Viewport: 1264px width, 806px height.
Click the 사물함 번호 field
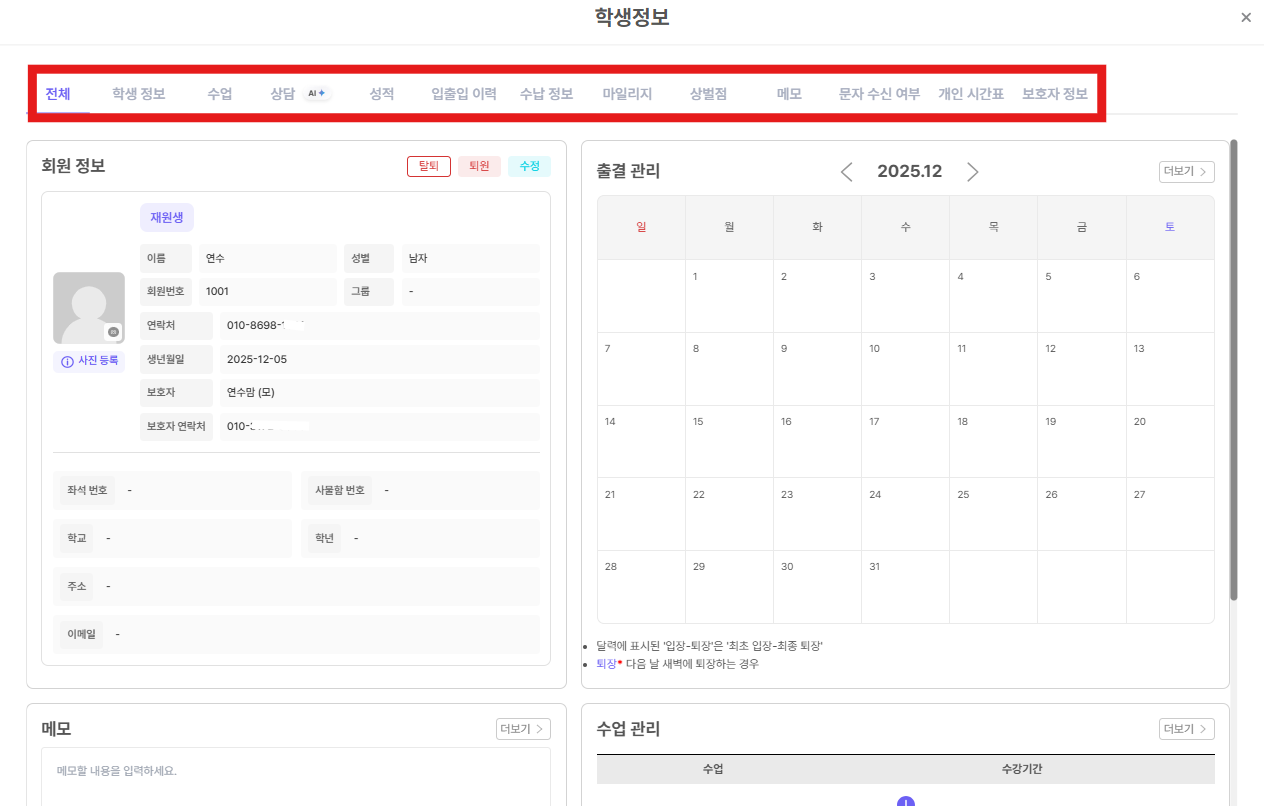pyautogui.click(x=420, y=491)
